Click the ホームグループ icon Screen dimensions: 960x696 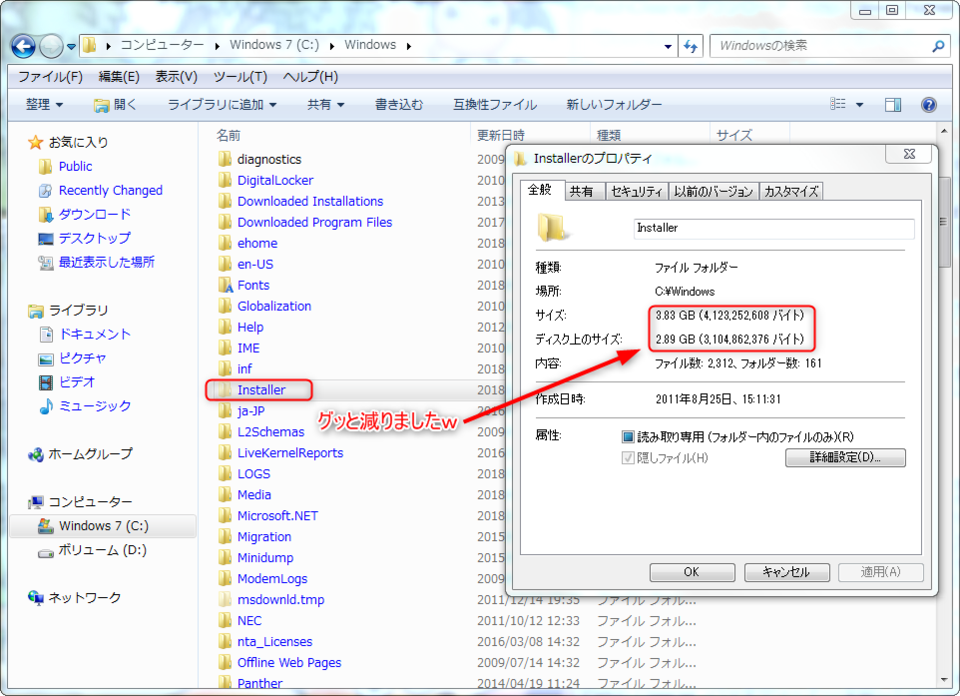pos(36,454)
